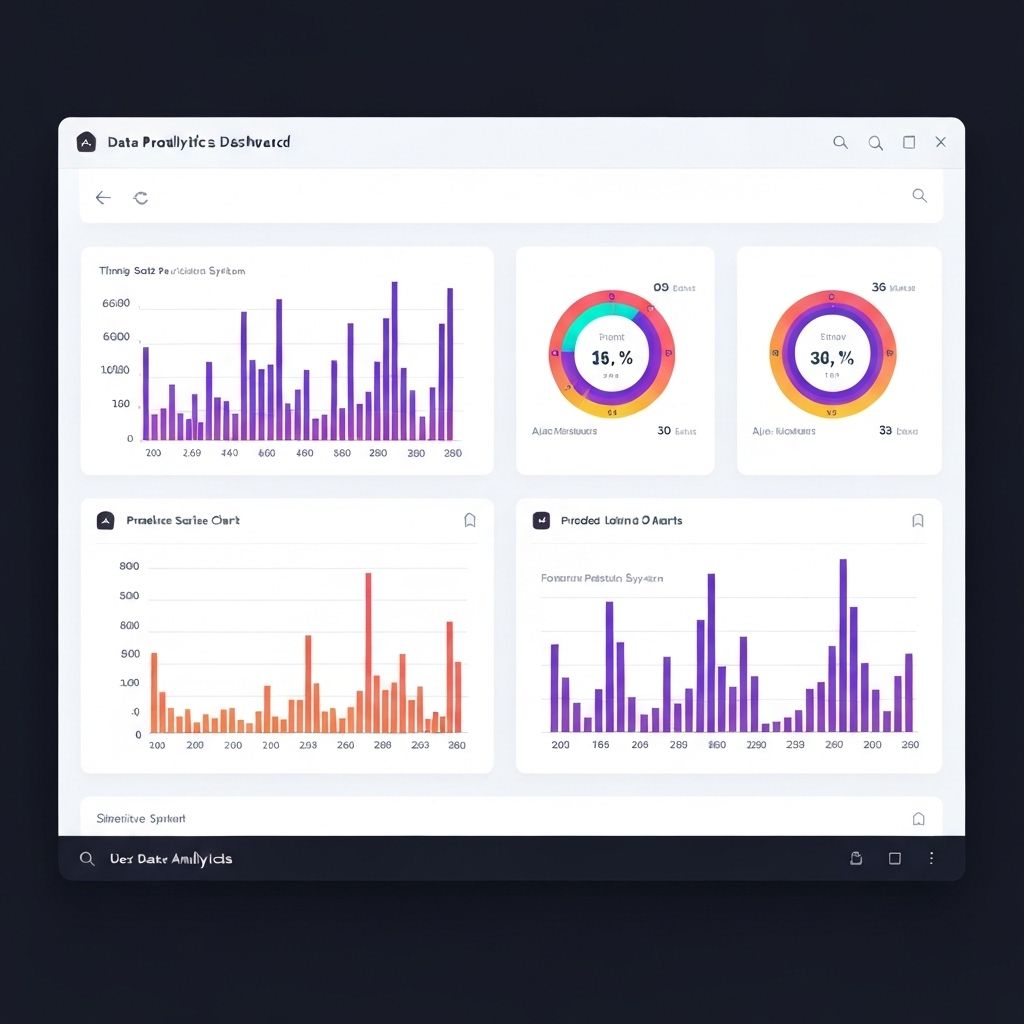Click the right magnifier icon in title bar

[x=875, y=143]
